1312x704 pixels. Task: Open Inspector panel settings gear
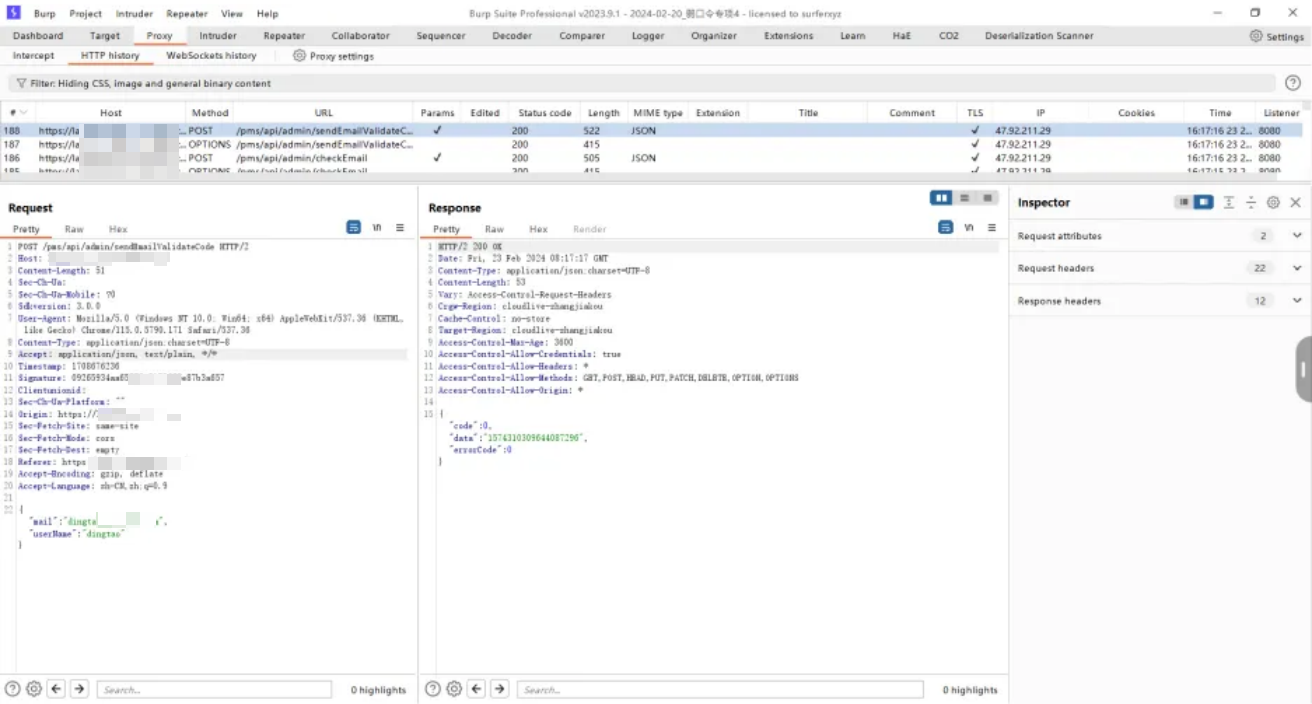click(x=1273, y=202)
